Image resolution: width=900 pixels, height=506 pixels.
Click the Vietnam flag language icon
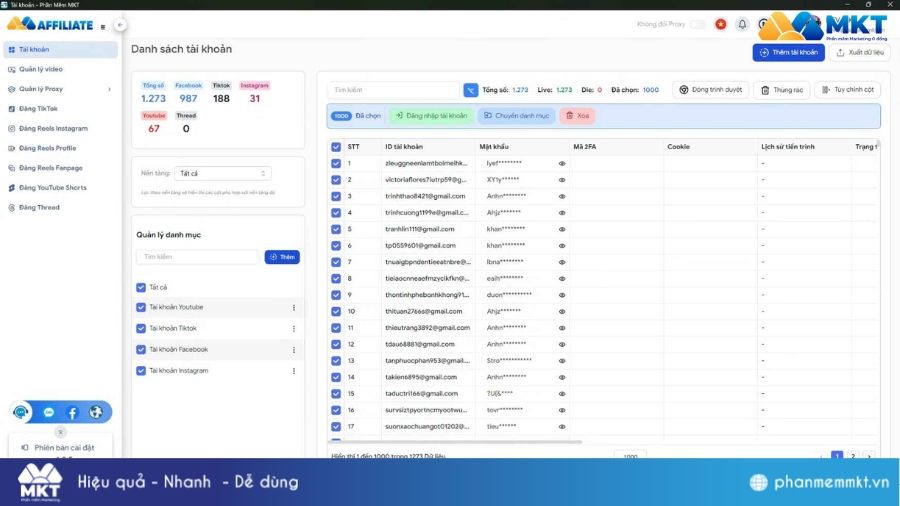720,24
